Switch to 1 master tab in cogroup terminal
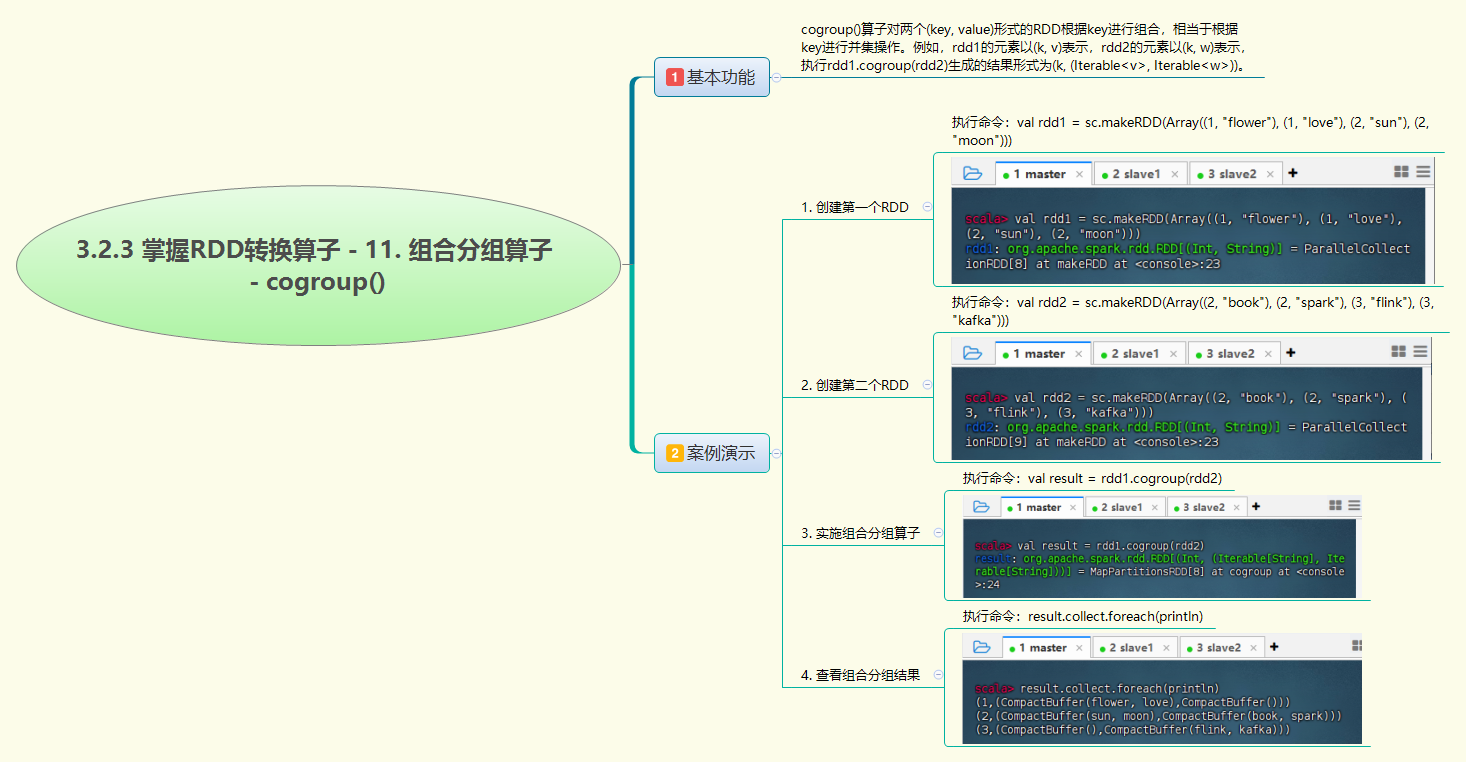 1042,508
